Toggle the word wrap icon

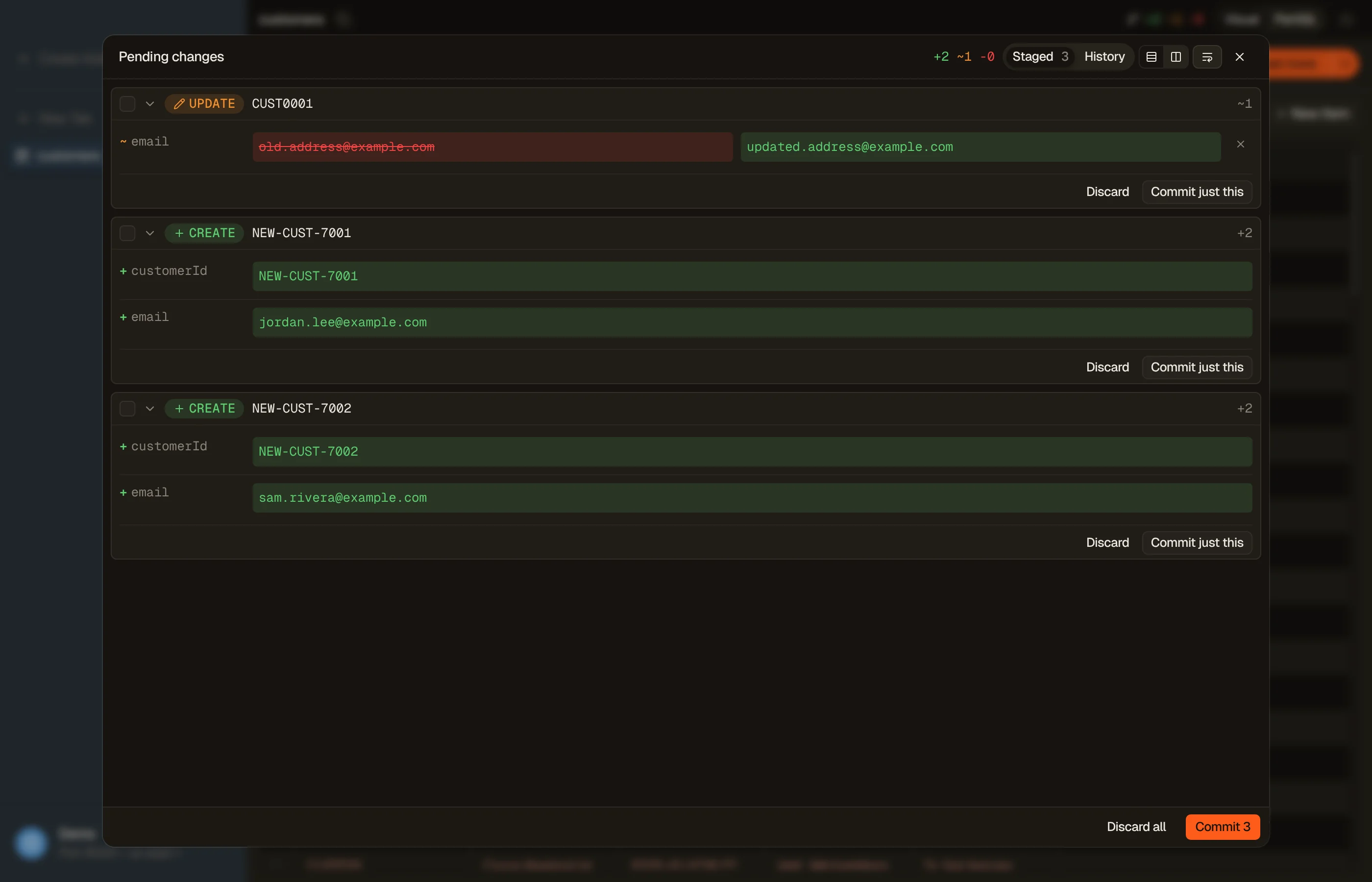coord(1207,57)
